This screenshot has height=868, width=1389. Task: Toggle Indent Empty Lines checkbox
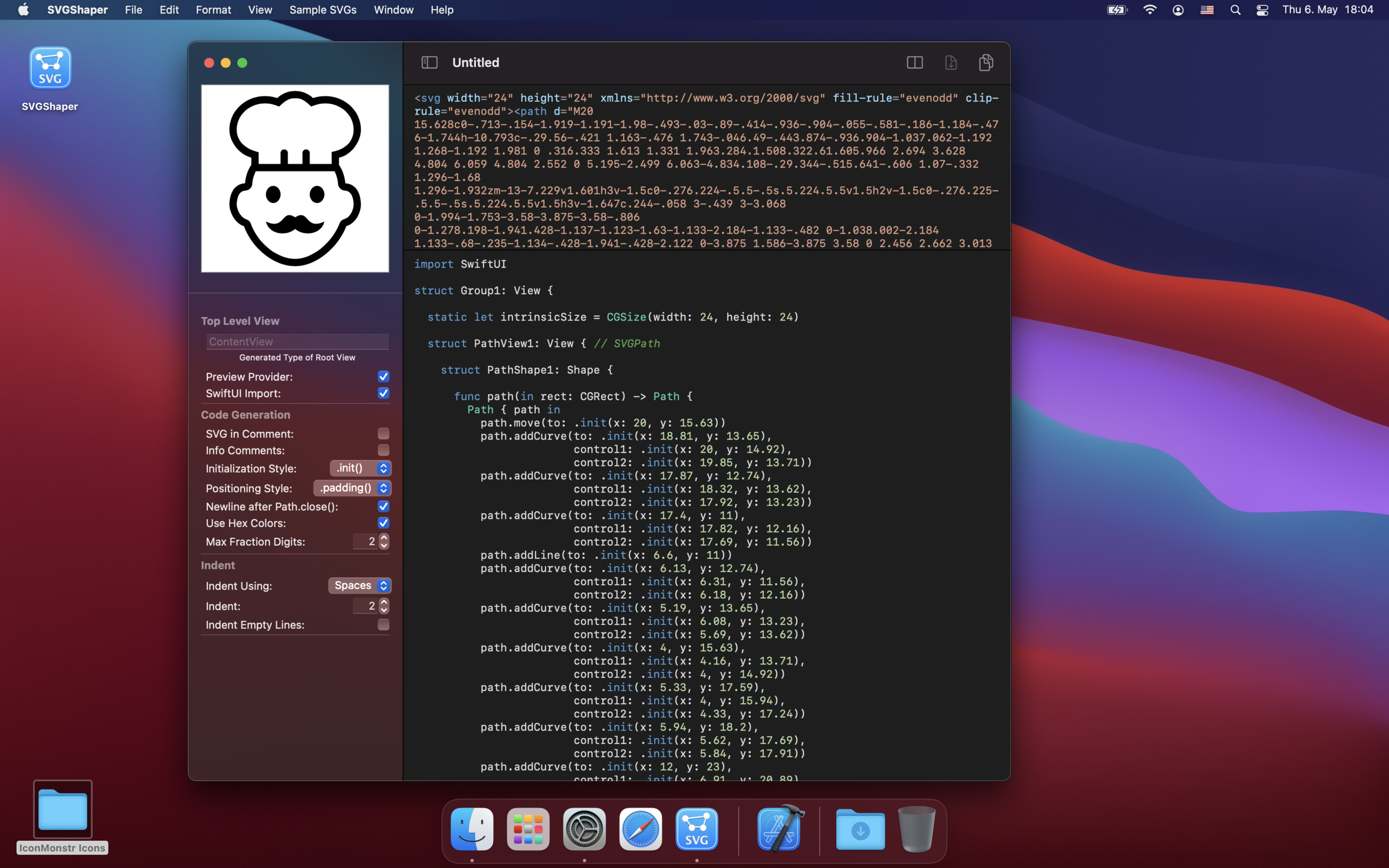coord(384,624)
